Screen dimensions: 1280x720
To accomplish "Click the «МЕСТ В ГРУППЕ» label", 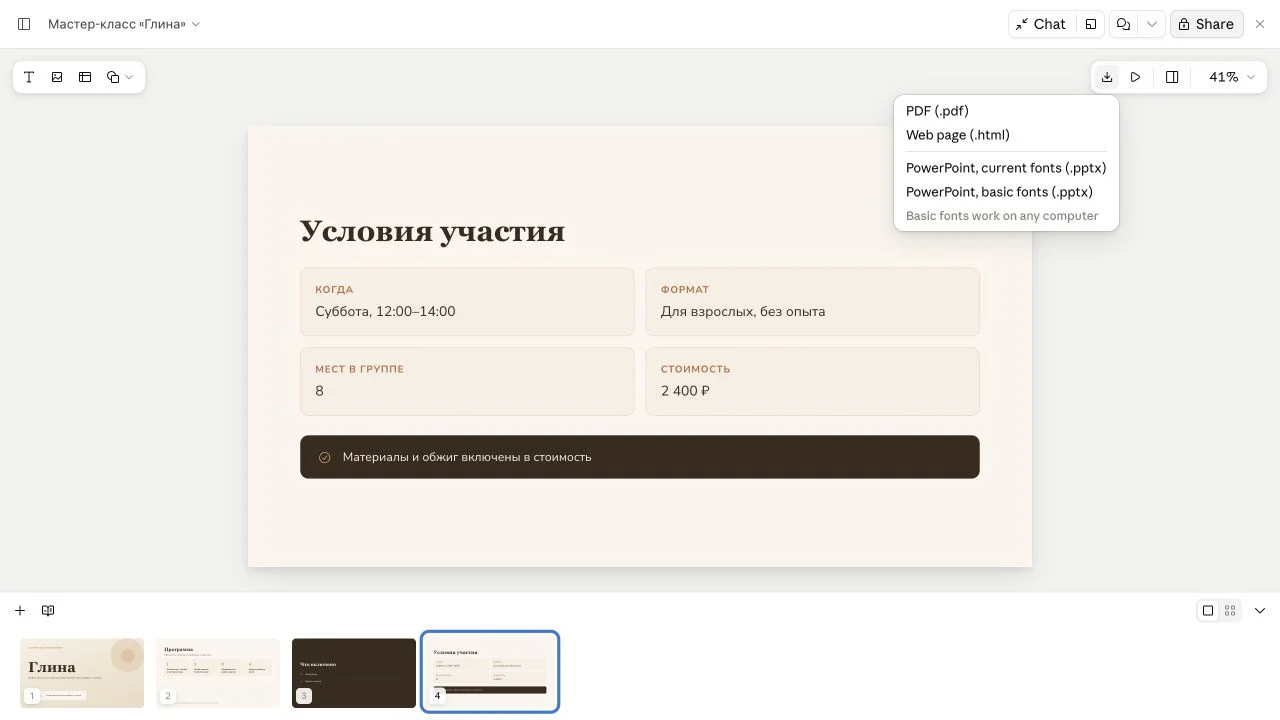I will pyautogui.click(x=360, y=369).
